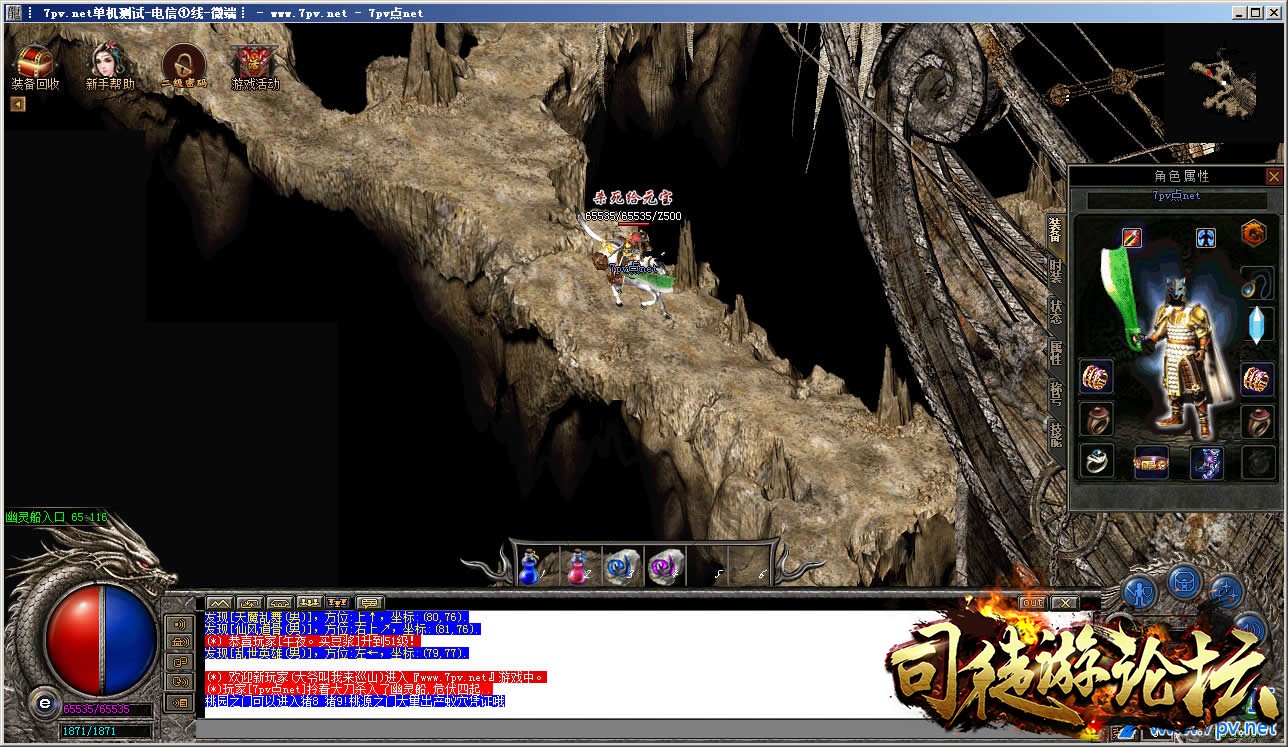Click group chat channel button
The width and height of the screenshot is (1288, 747).
coord(309,602)
